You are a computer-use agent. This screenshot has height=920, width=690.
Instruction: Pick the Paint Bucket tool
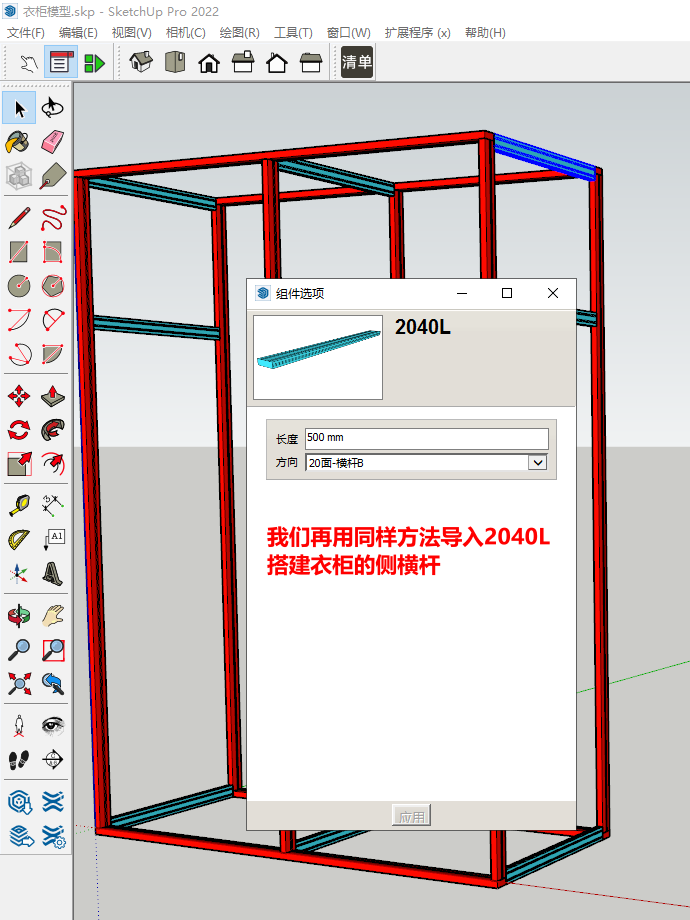[x=18, y=141]
